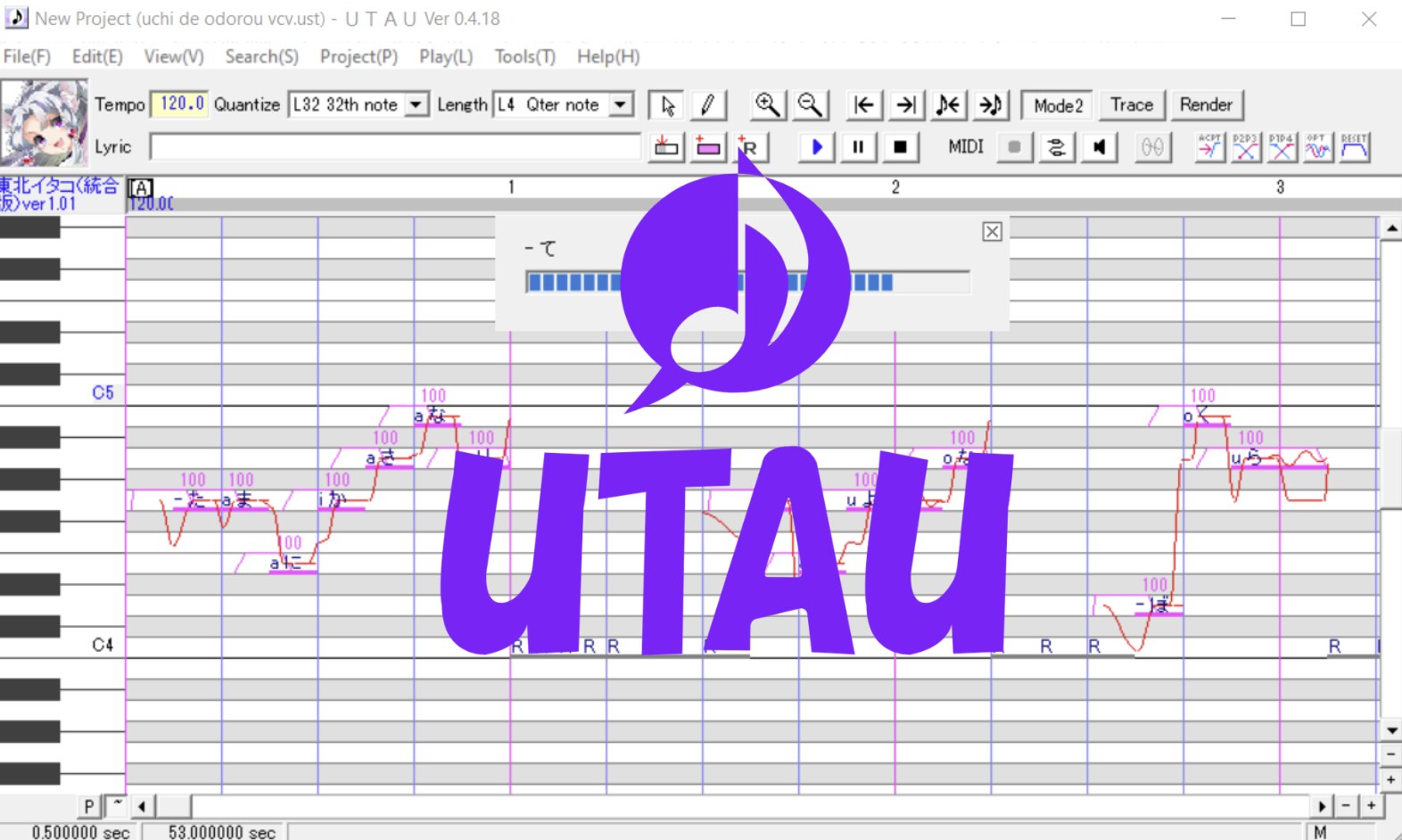Click the OPT envelope icon
This screenshot has height=840, width=1402.
[x=1317, y=147]
